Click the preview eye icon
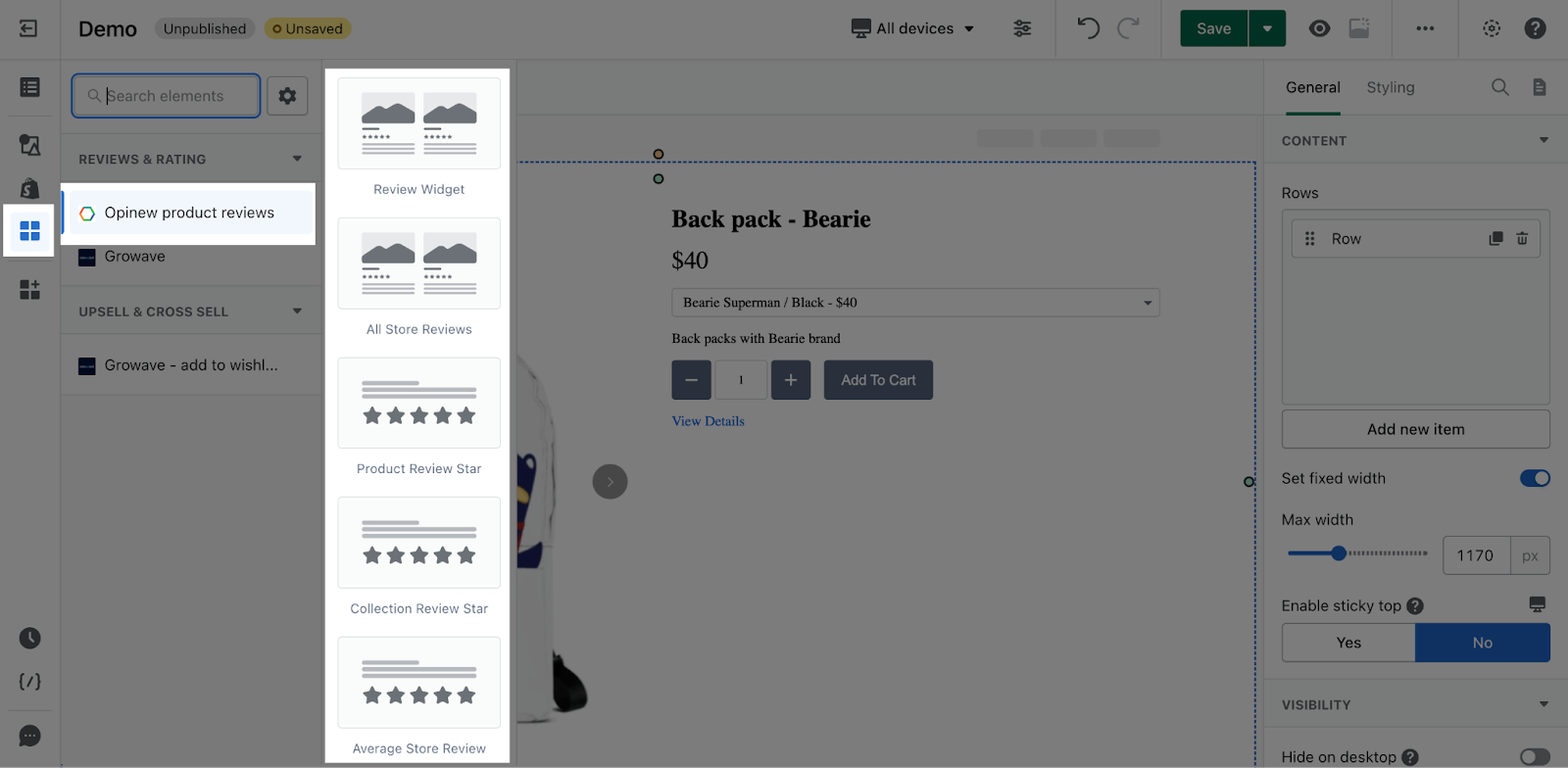 1319,28
